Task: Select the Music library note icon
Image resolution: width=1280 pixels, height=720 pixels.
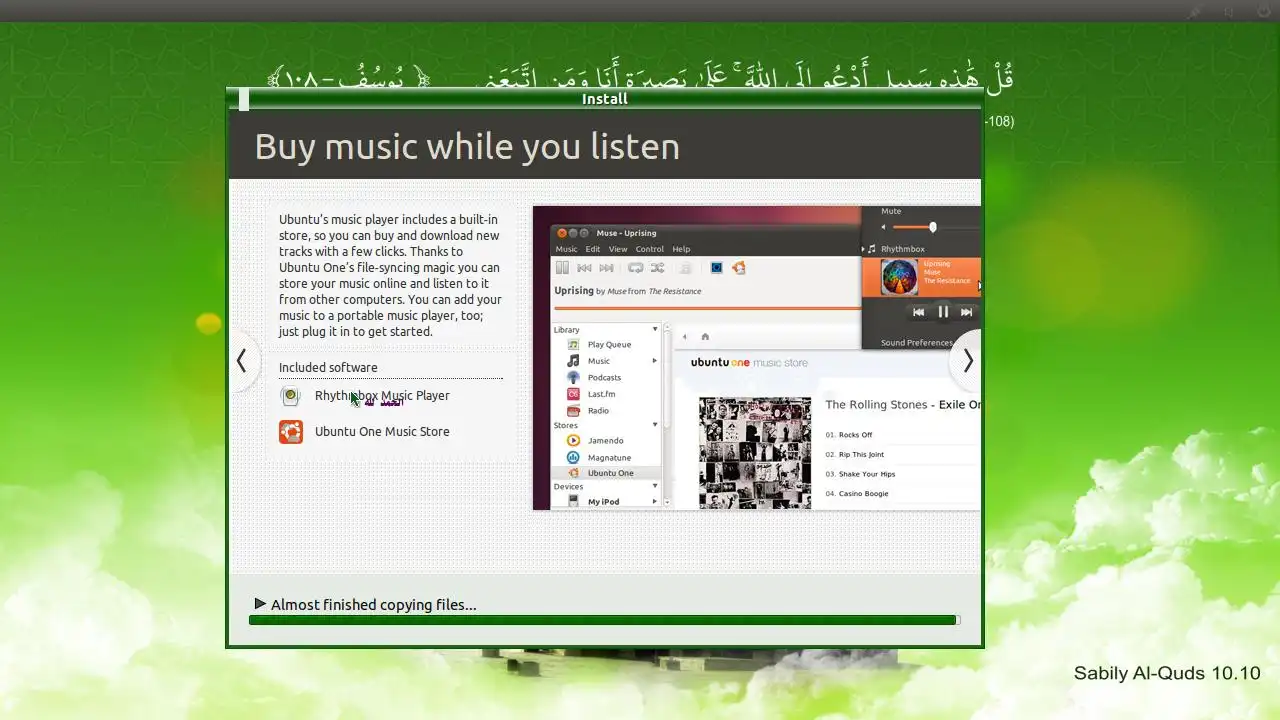Action: point(573,361)
